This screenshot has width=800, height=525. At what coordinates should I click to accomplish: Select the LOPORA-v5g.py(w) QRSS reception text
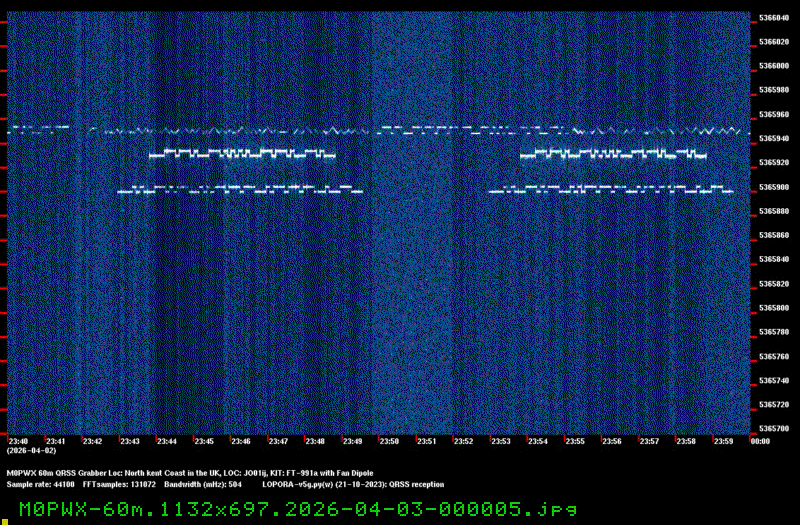353,484
